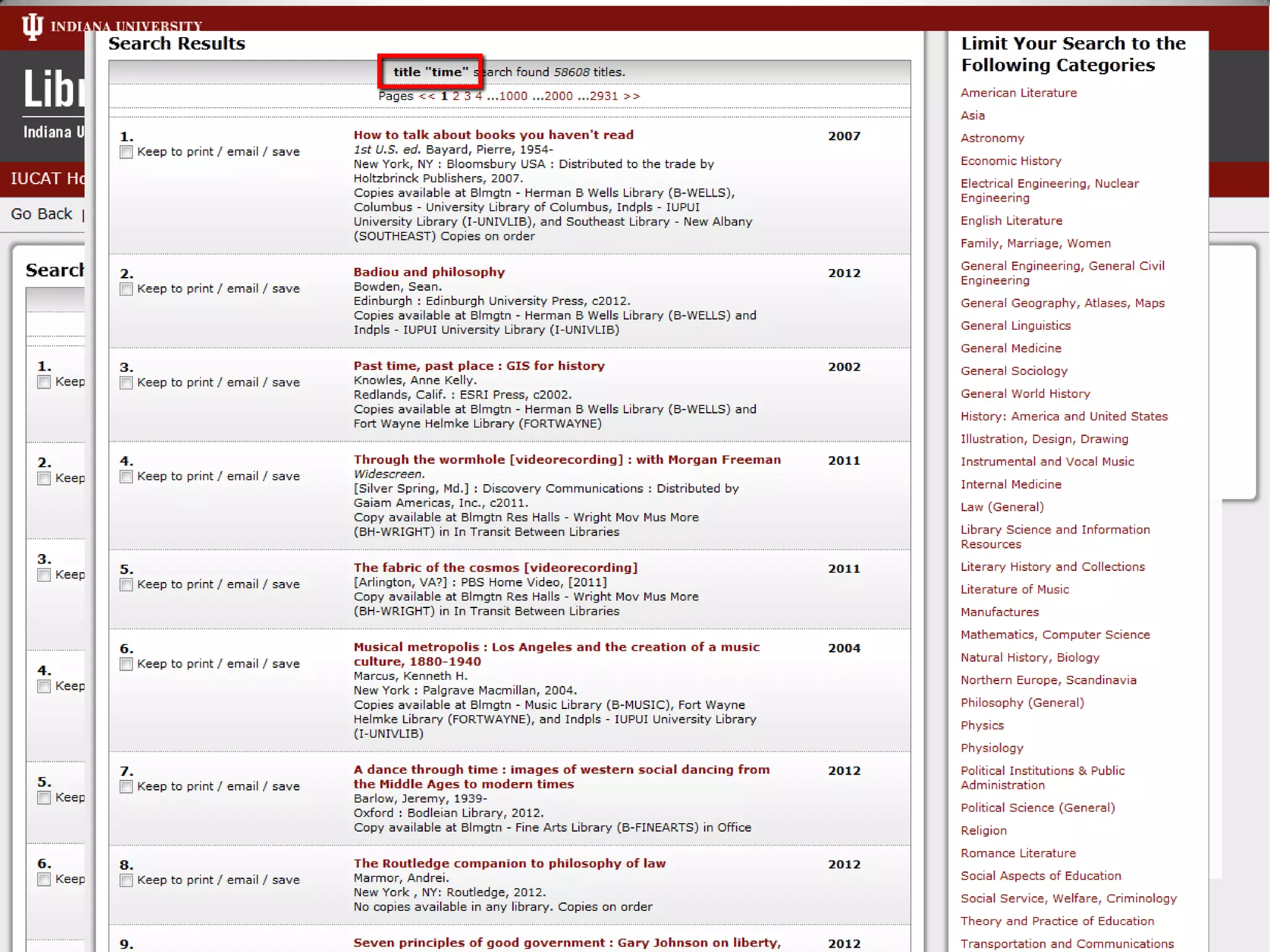Open 'The Routledge companion to philosophy of law'

coord(510,863)
